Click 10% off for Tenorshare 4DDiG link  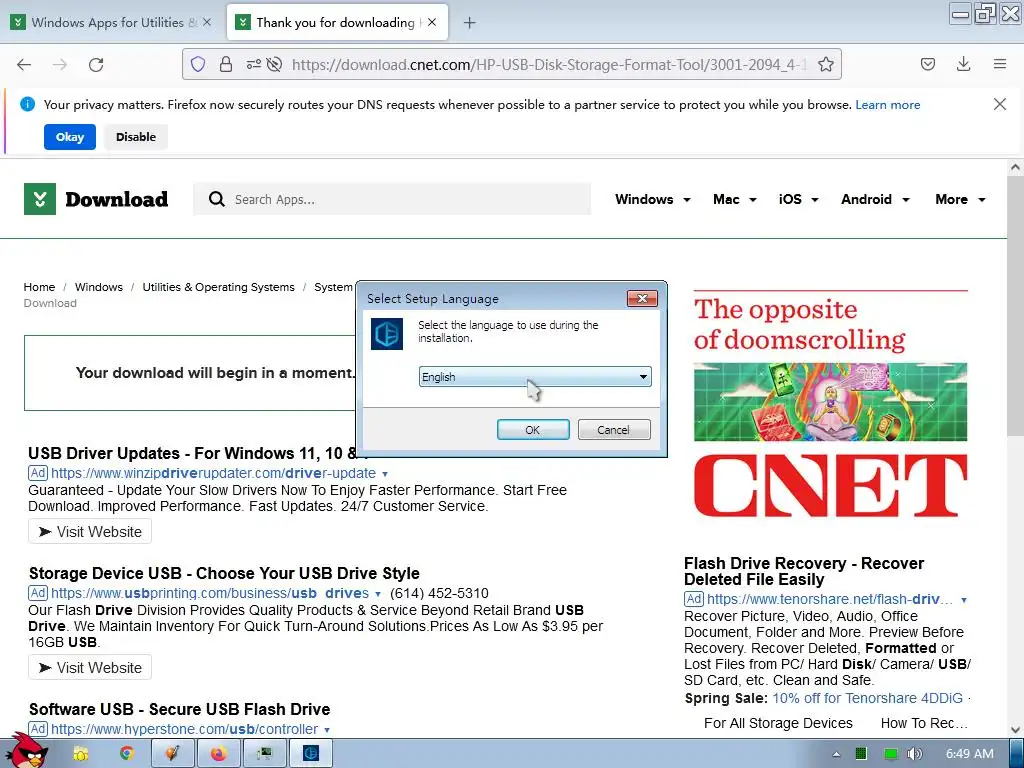(x=867, y=698)
